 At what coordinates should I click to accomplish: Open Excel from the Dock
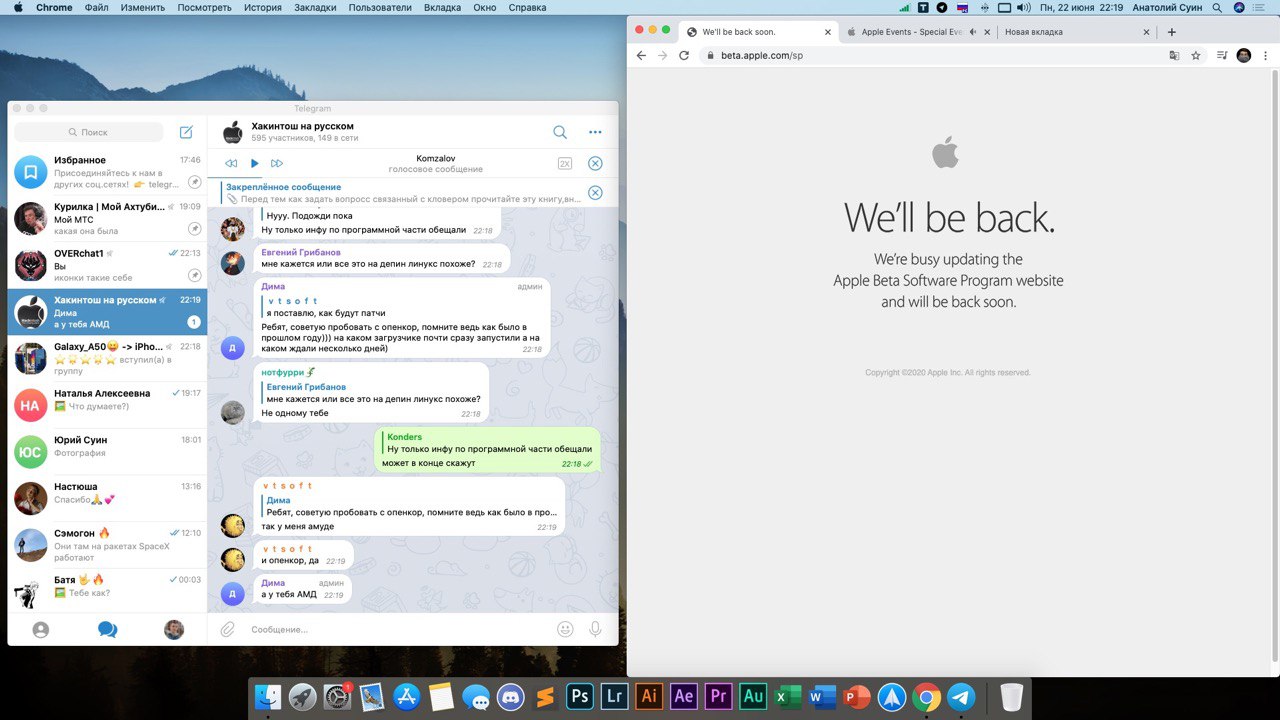[x=788, y=696]
